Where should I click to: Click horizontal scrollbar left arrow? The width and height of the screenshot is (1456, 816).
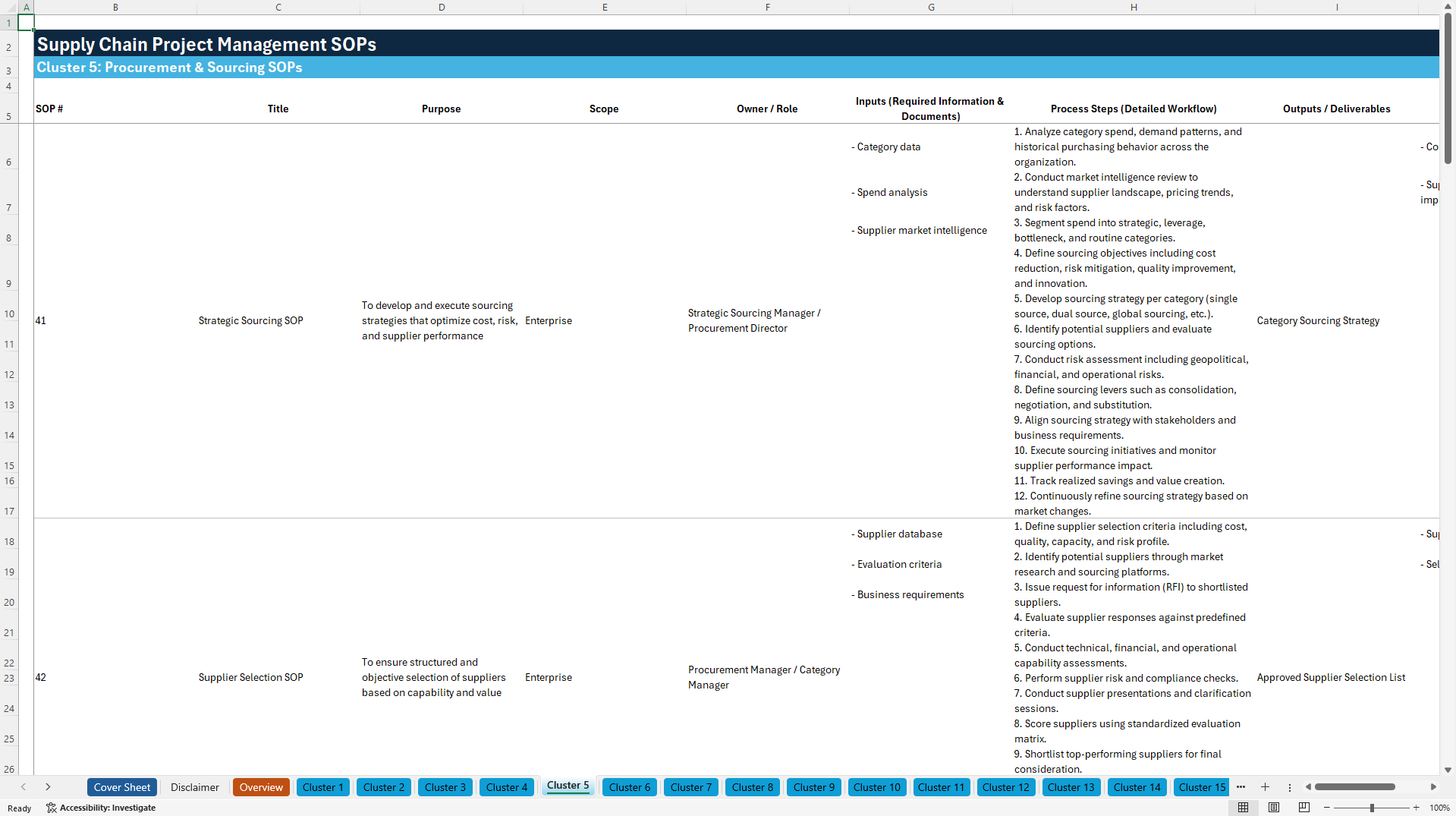tap(1308, 787)
